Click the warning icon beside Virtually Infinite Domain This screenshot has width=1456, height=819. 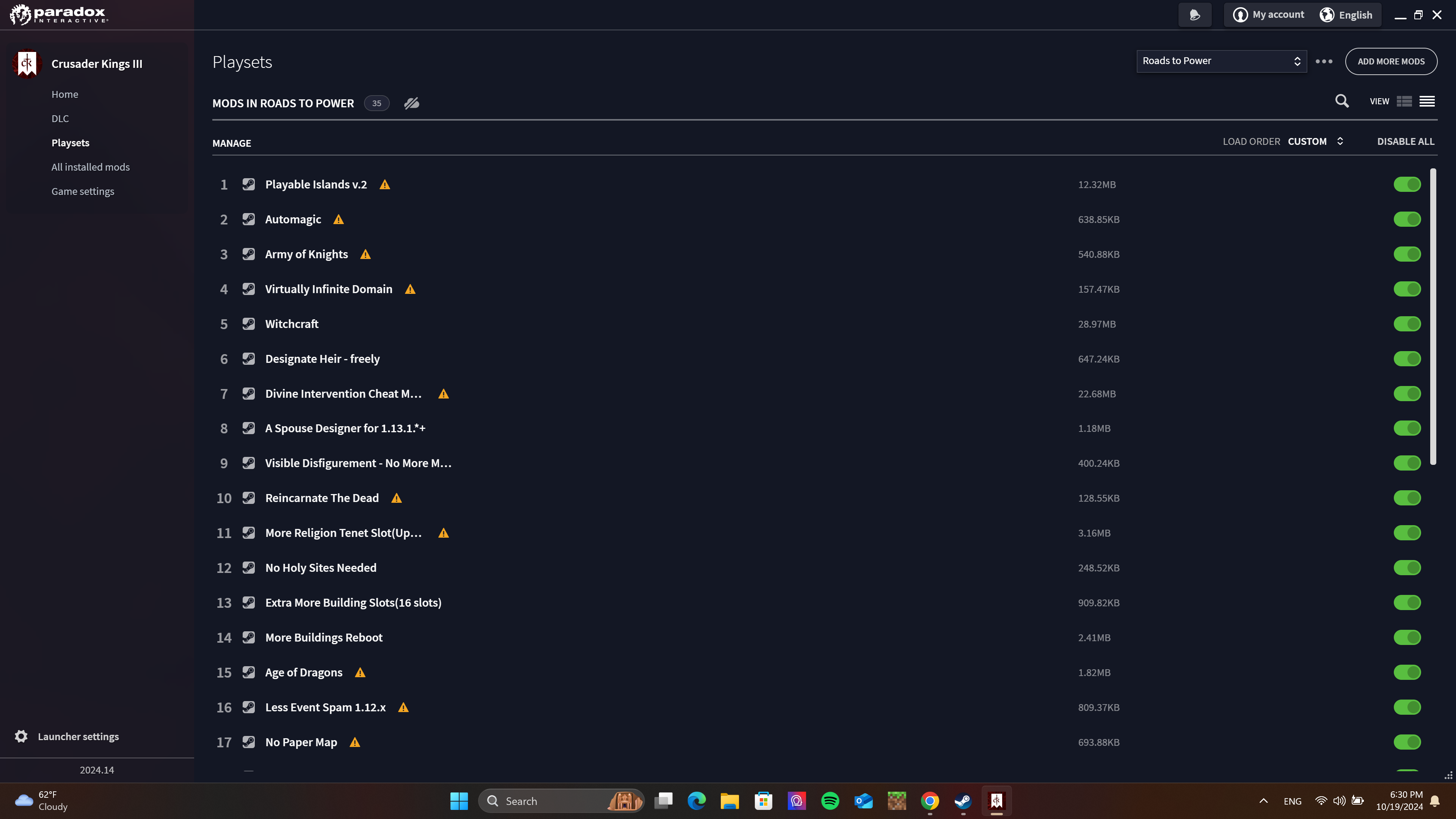410,289
